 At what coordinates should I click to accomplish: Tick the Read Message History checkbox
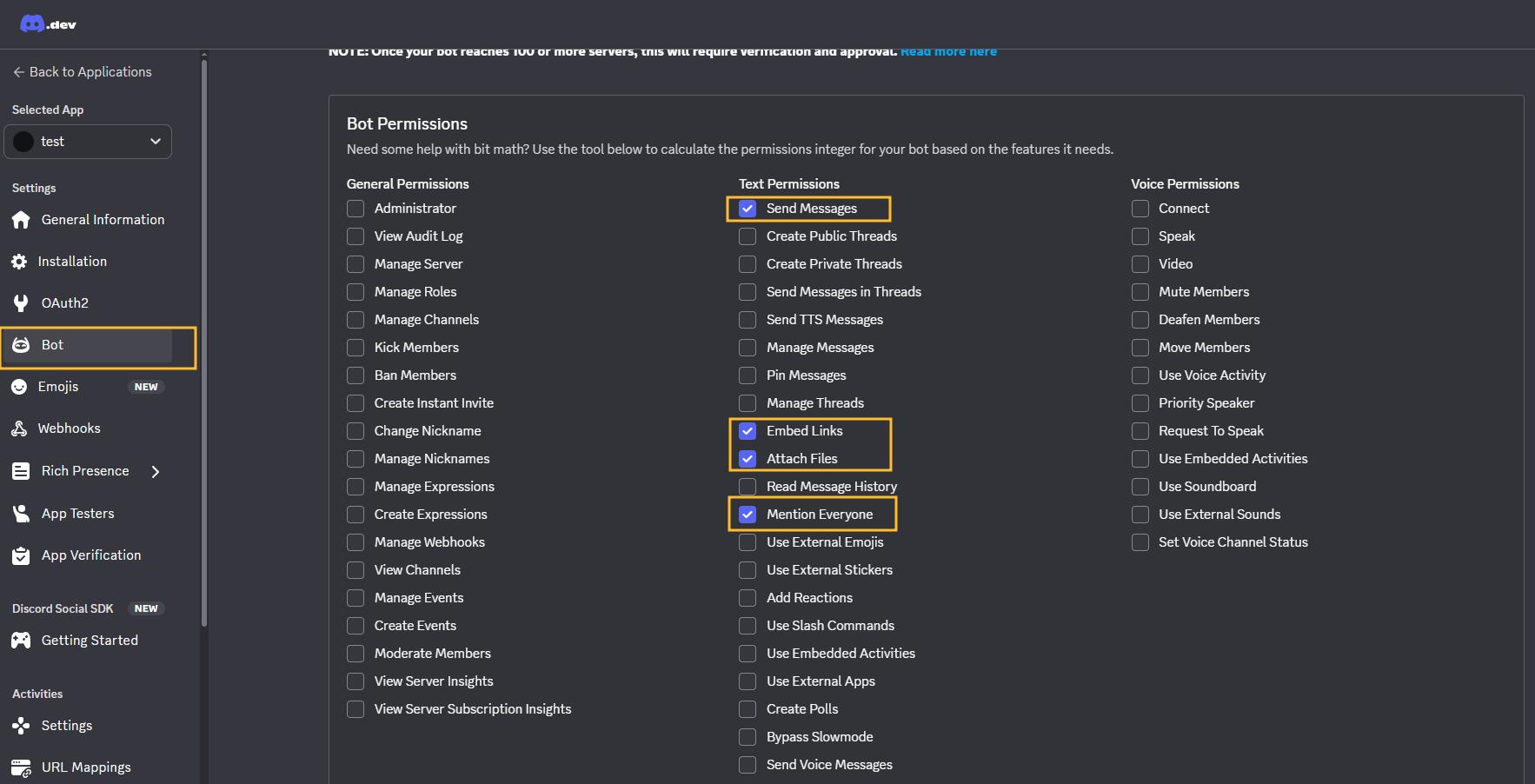(748, 487)
